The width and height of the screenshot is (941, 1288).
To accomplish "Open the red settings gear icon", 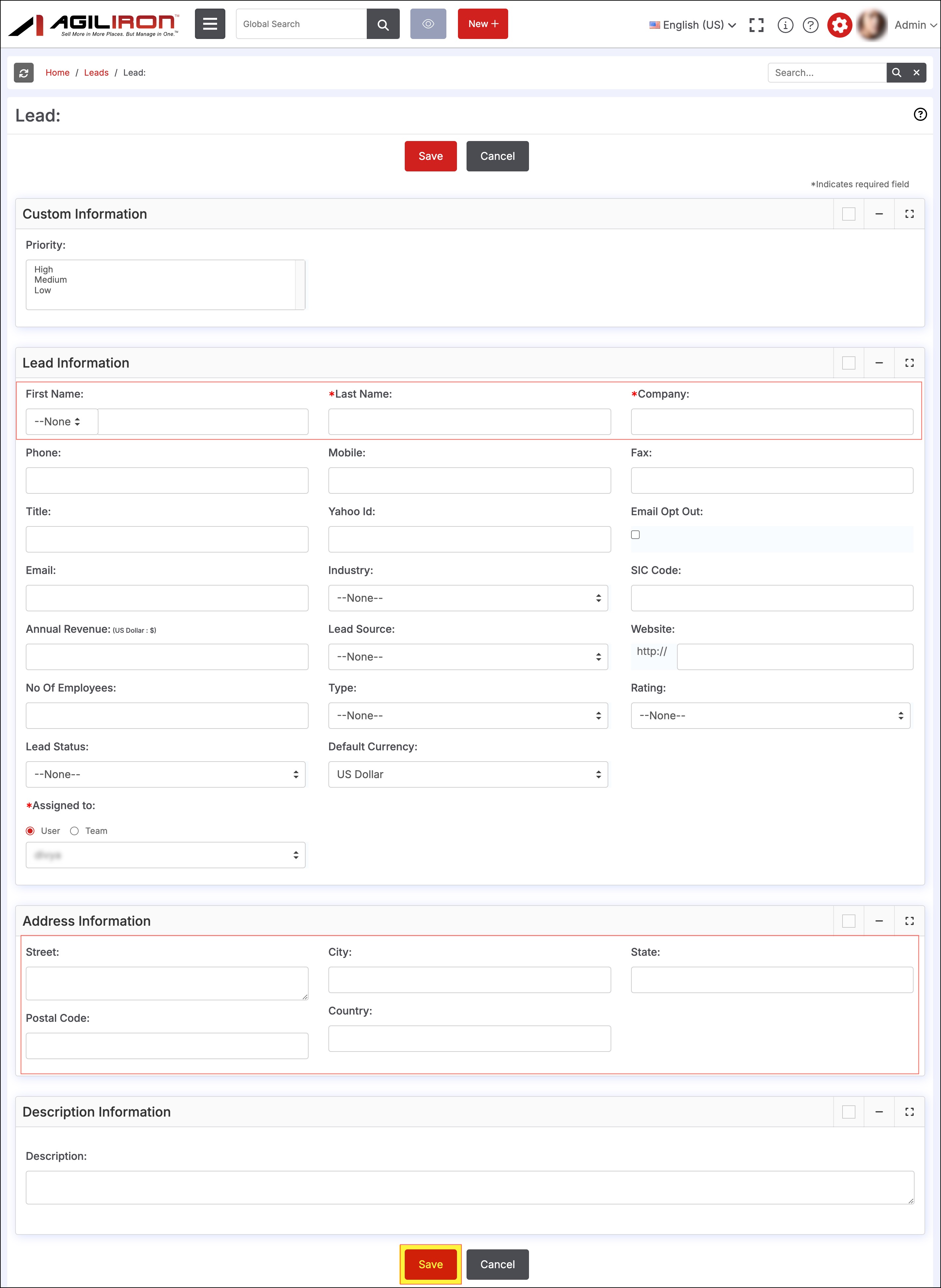I will (x=839, y=25).
